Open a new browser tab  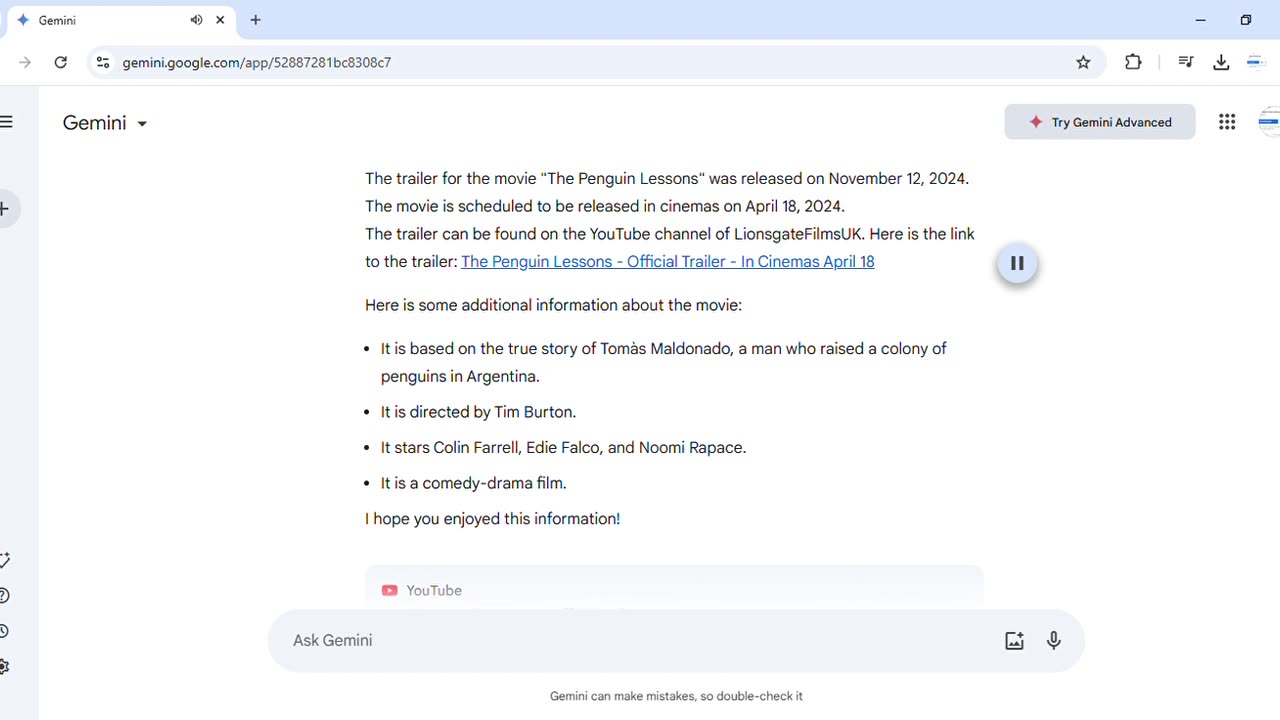[x=256, y=20]
